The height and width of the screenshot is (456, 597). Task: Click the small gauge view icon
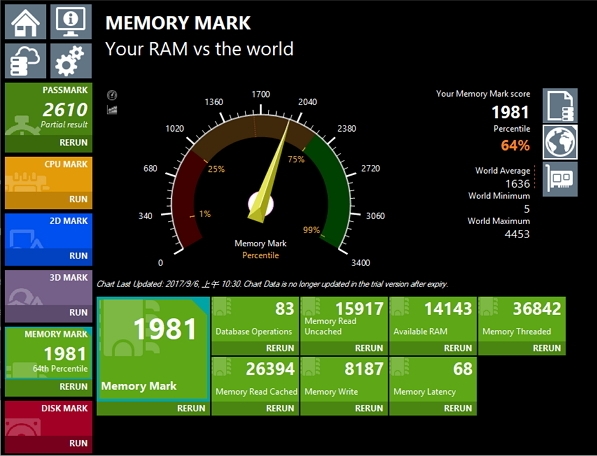pyautogui.click(x=112, y=95)
